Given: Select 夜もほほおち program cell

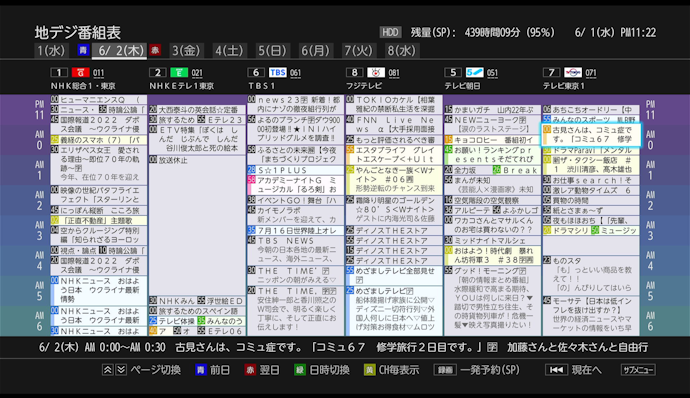Looking at the screenshot, I should pyautogui.click(x=591, y=220).
